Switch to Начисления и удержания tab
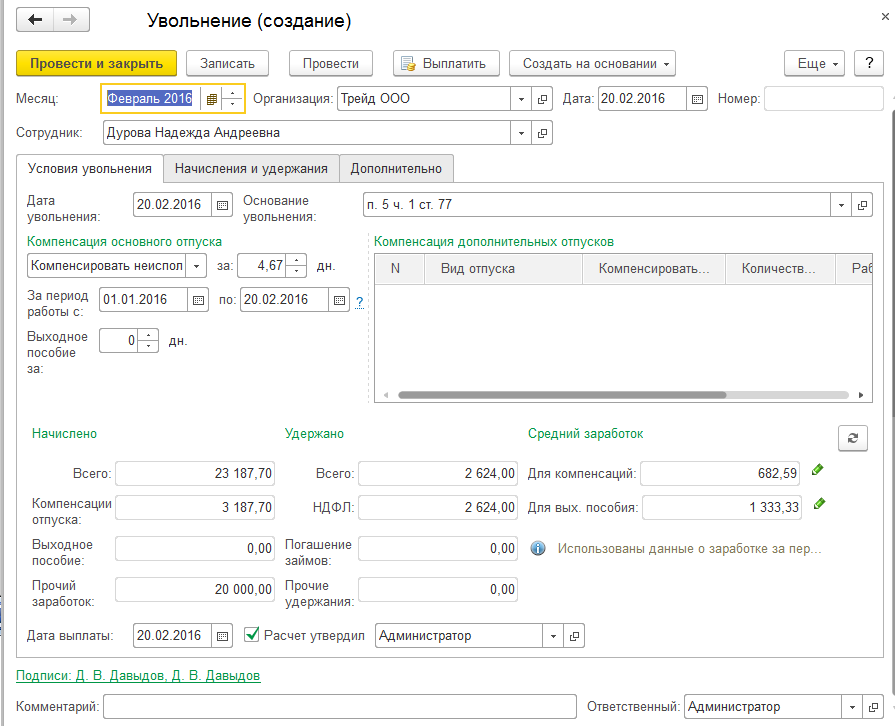This screenshot has width=895, height=726. [251, 169]
